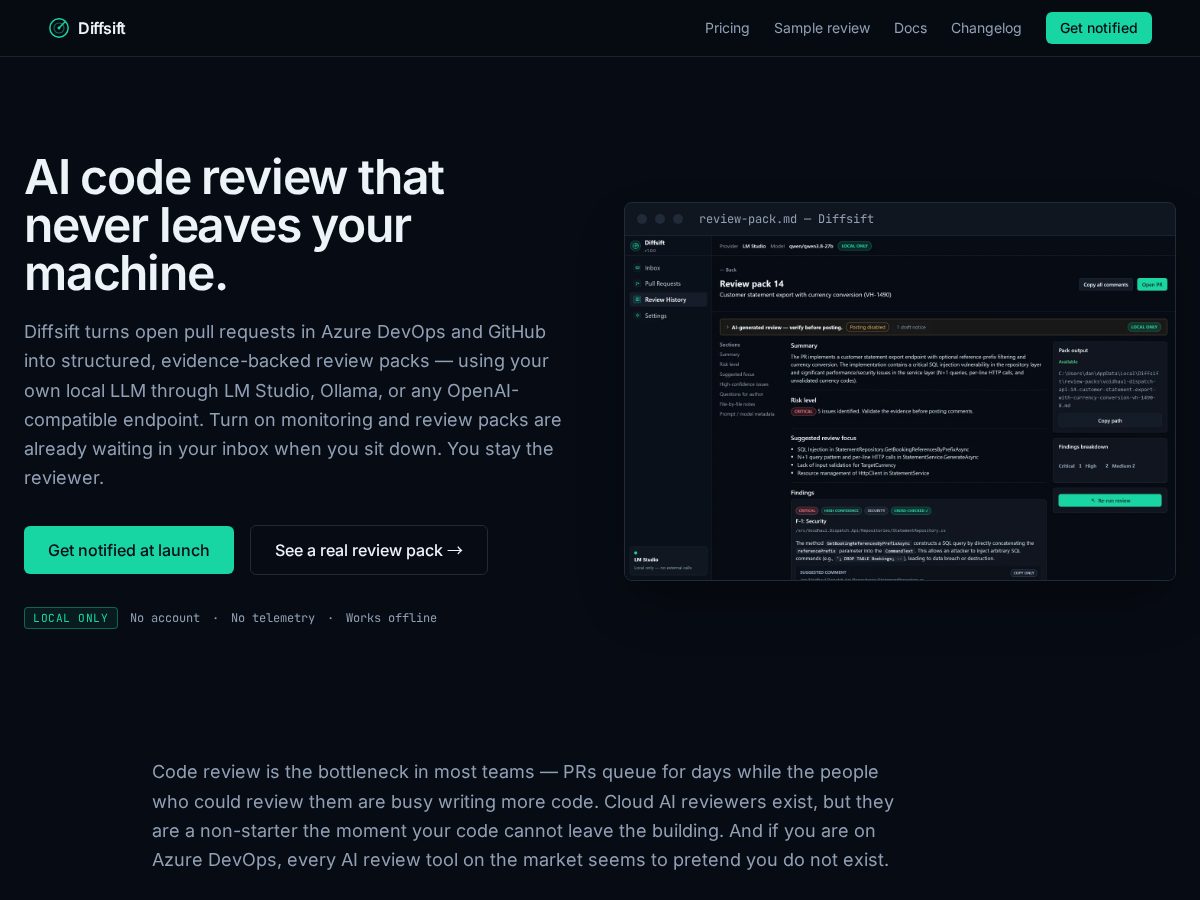Click the Get notified button in header
Screen dimensions: 1200x900
click(x=1099, y=28)
